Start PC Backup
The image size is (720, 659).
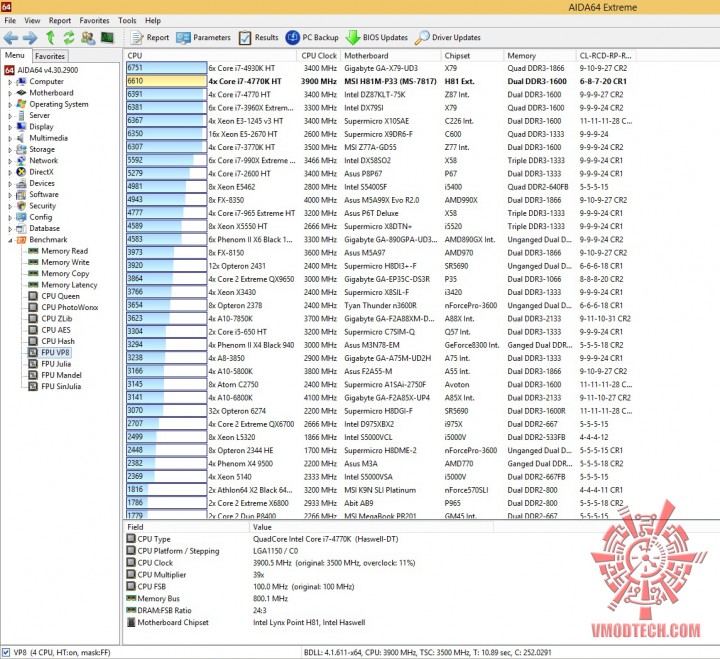(x=312, y=38)
